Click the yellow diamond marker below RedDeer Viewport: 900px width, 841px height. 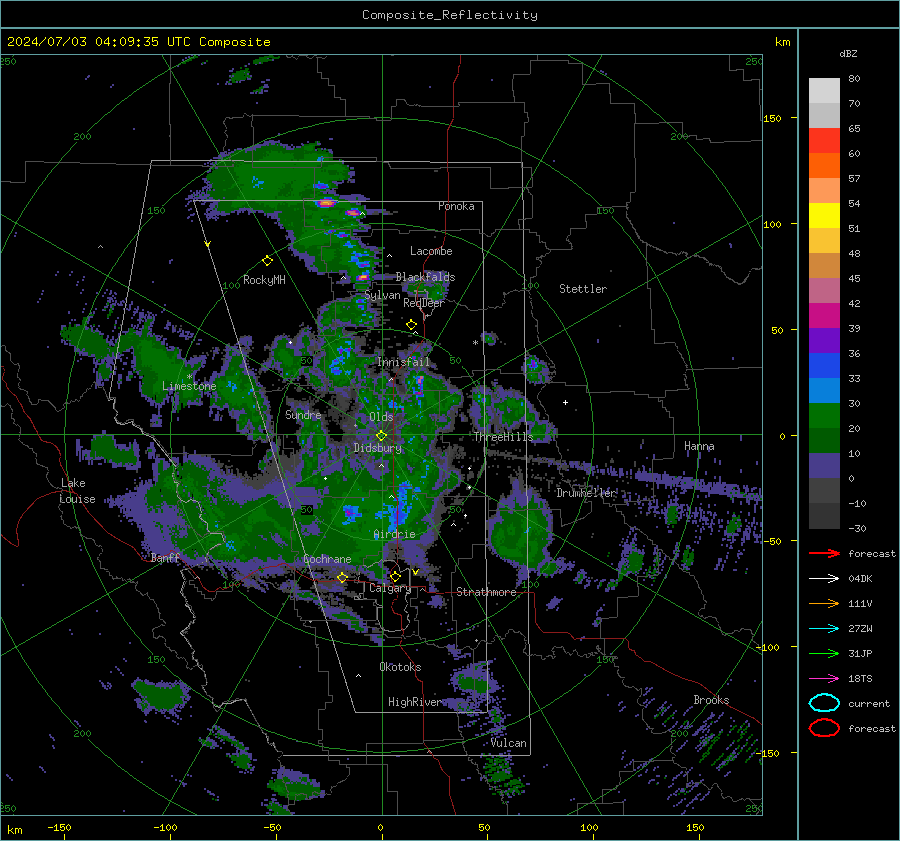click(411, 325)
